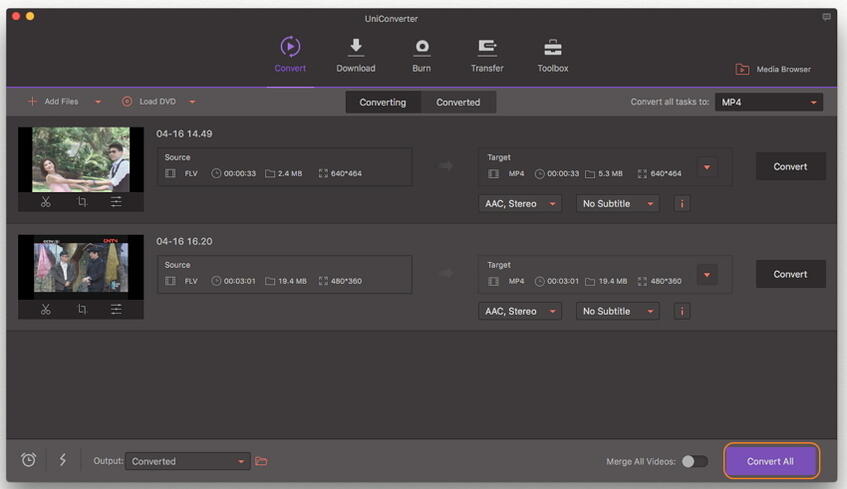Image resolution: width=847 pixels, height=489 pixels.
Task: Expand target format options for 04-16 16.20
Action: 707,275
